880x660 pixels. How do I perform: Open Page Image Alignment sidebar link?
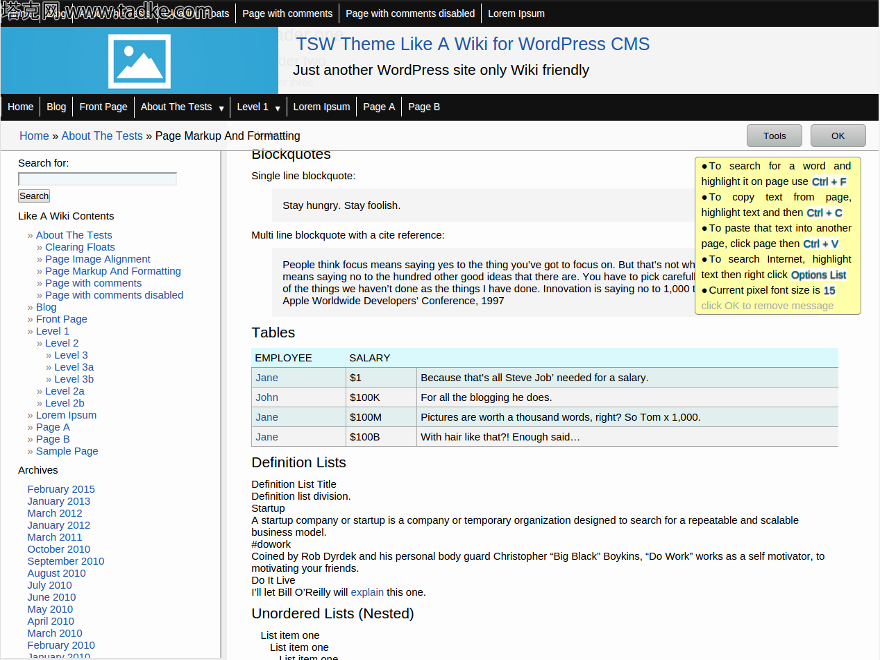tap(98, 259)
